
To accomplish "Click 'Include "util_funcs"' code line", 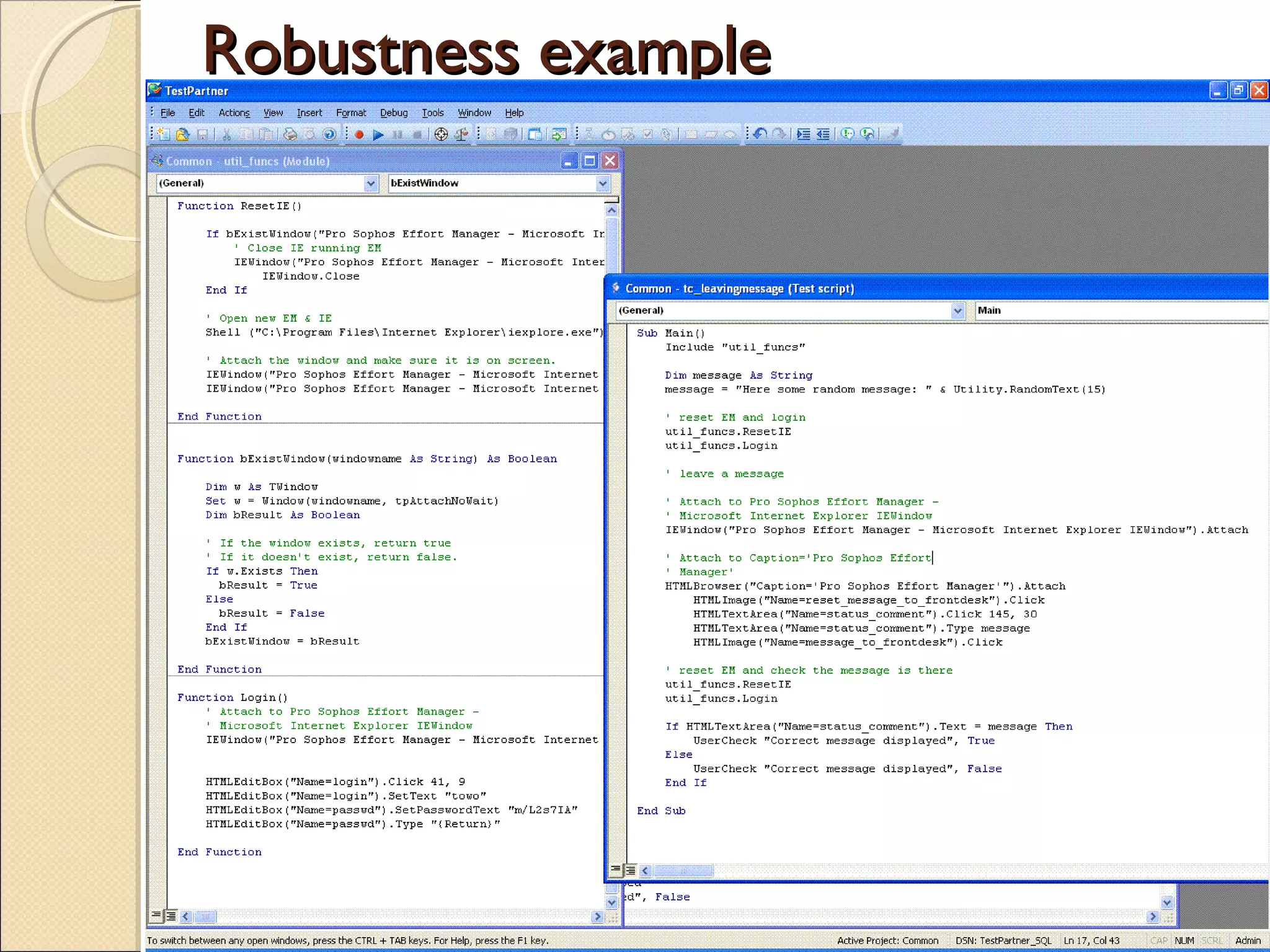I will click(735, 347).
